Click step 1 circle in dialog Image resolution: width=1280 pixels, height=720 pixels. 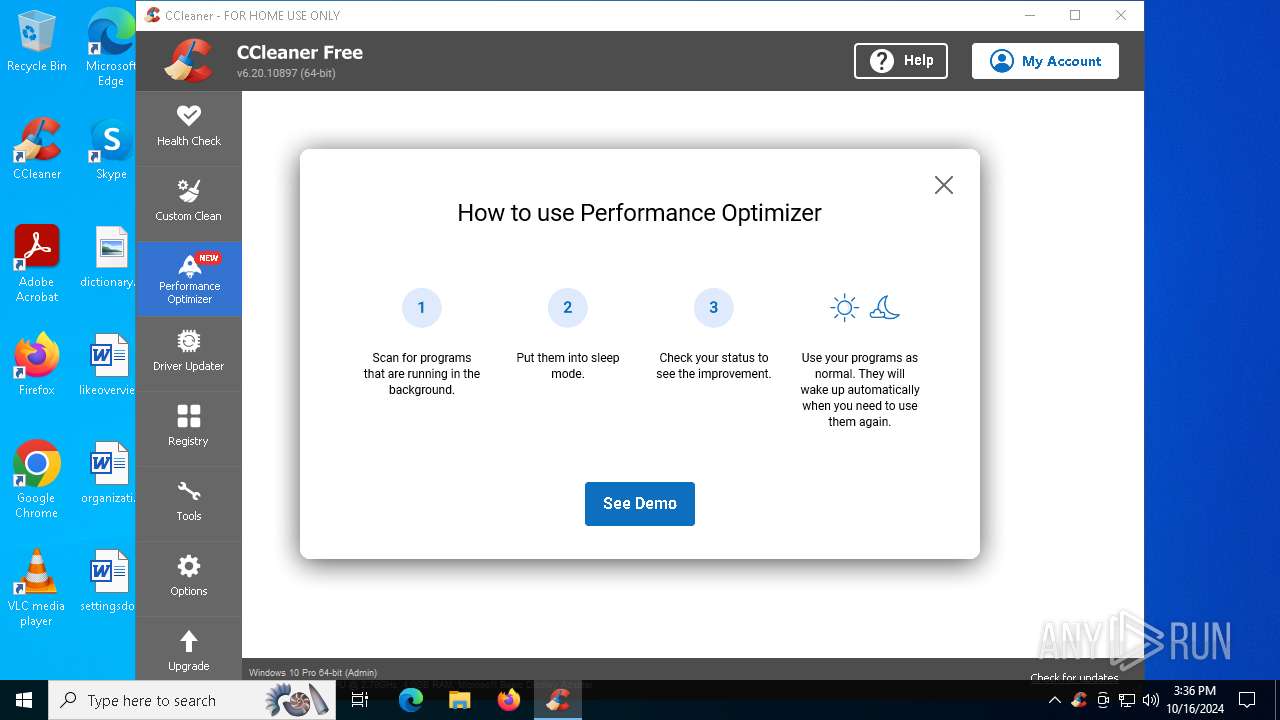(x=421, y=308)
